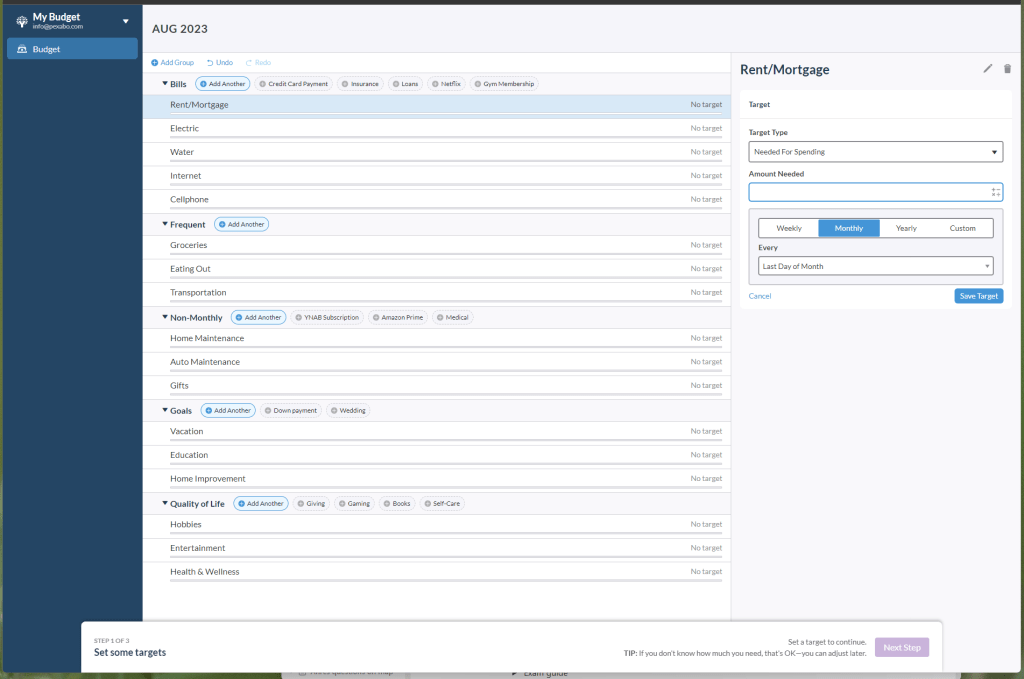Image resolution: width=1024 pixels, height=679 pixels.
Task: Select the Cellphone category row
Action: [437, 201]
